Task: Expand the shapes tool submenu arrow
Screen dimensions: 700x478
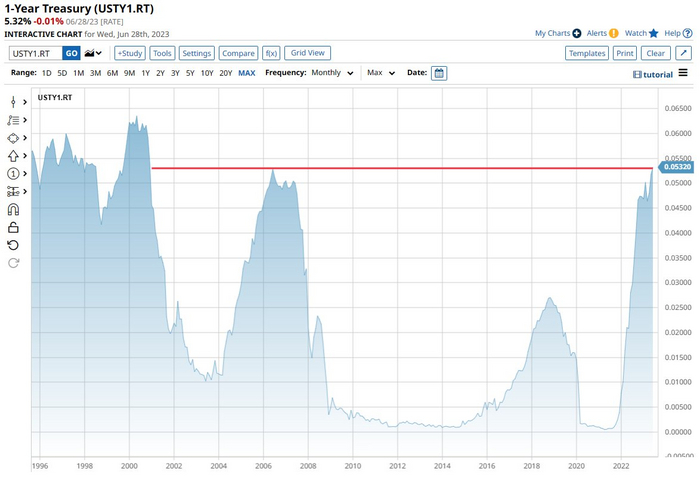Action: [25, 138]
